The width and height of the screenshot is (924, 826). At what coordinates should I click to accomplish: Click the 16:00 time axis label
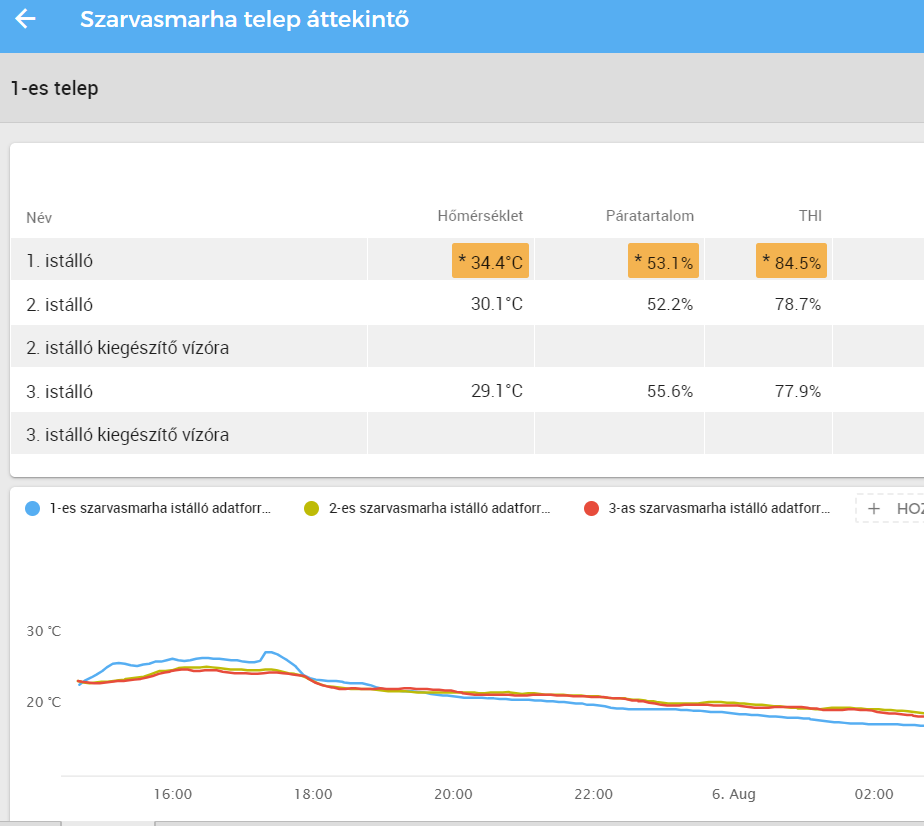pos(173,794)
